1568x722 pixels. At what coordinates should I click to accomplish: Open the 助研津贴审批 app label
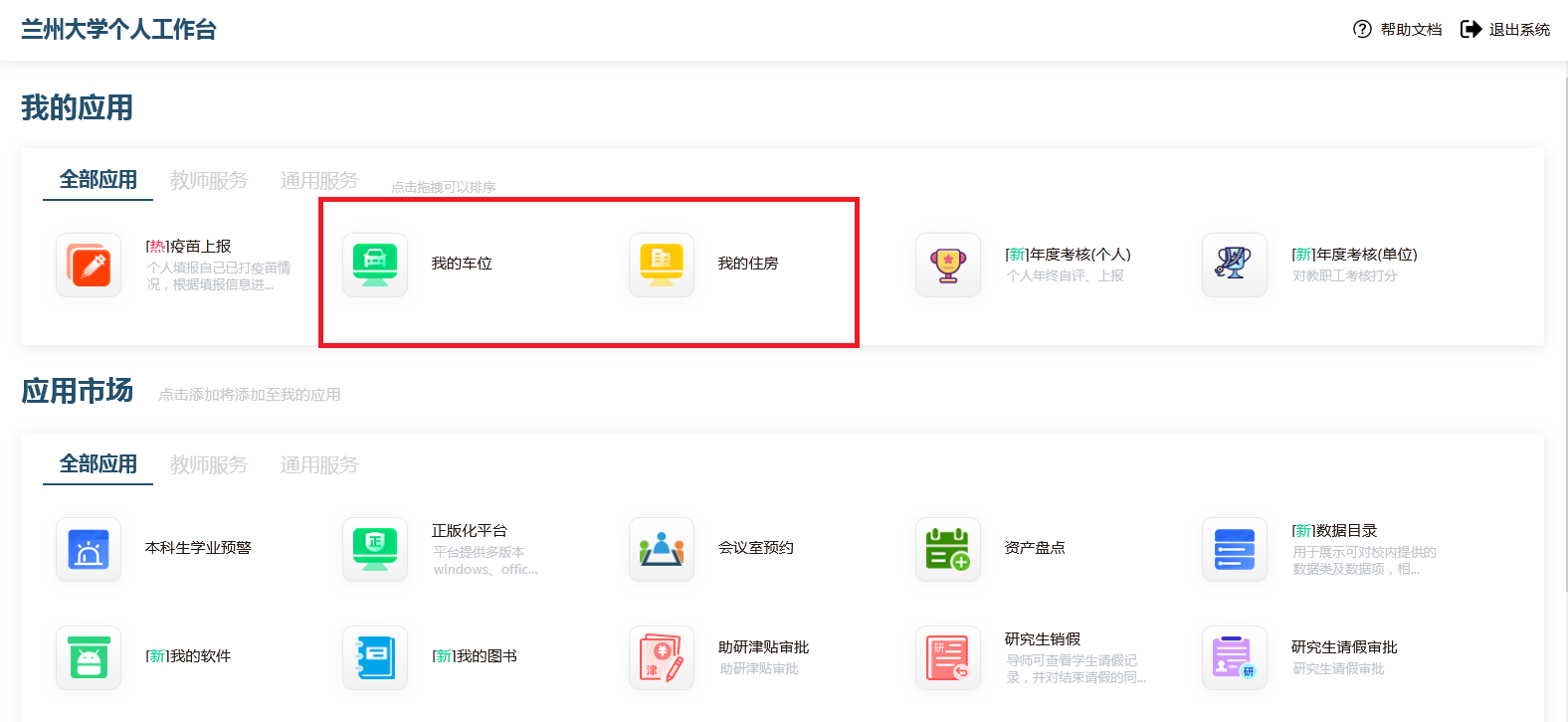point(763,647)
